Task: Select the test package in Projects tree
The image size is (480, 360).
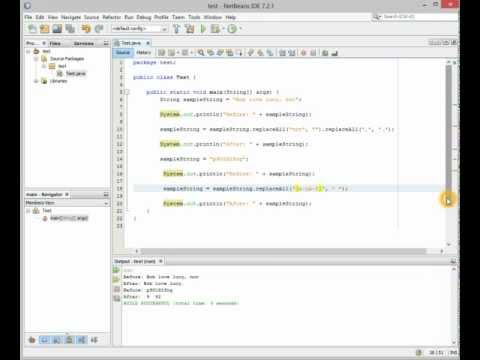Action: 62,66
